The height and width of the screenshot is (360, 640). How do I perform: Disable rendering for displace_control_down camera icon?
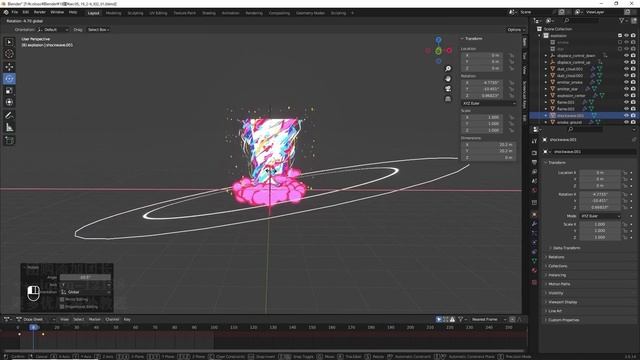[633, 56]
